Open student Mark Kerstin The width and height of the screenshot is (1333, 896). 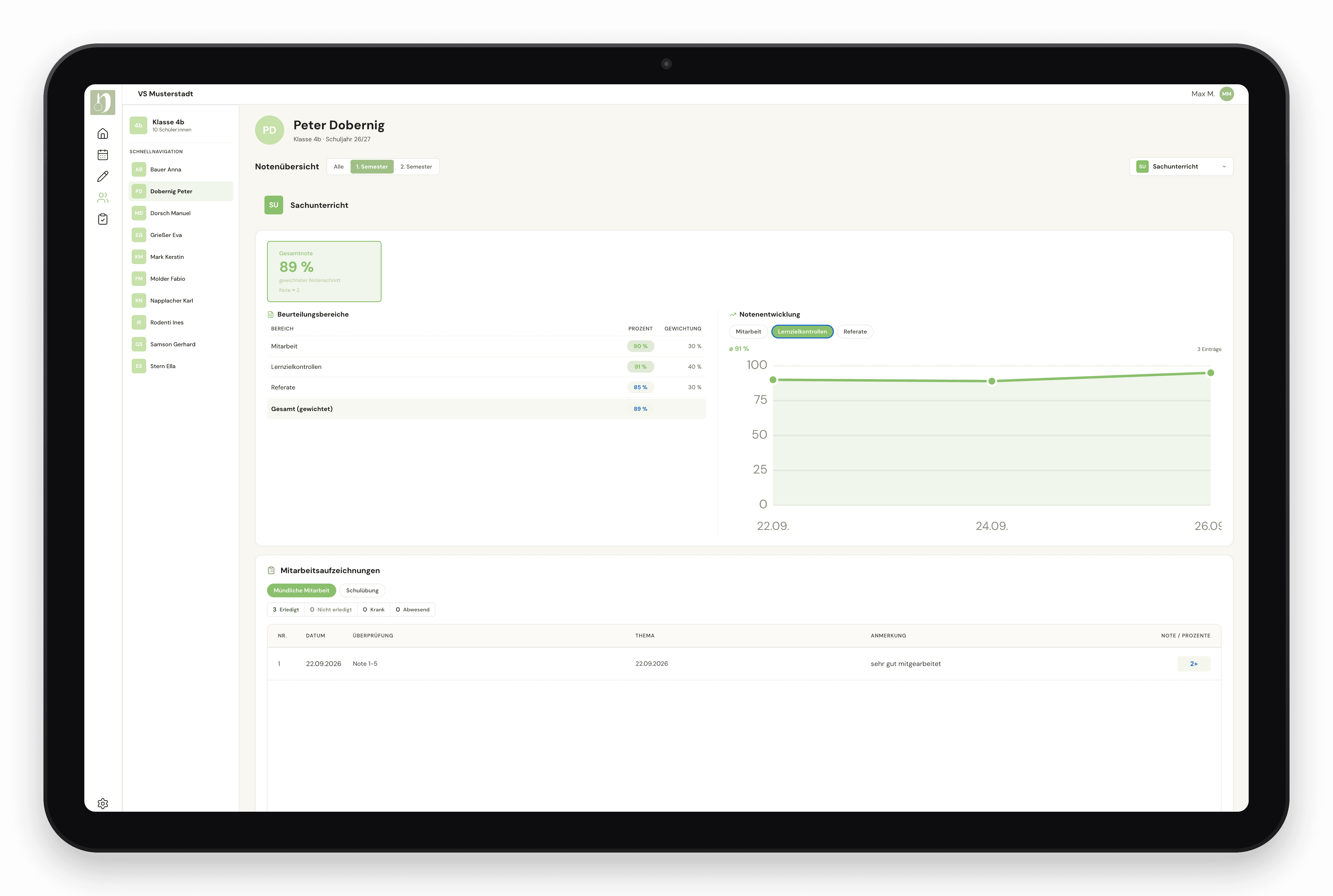(181, 257)
